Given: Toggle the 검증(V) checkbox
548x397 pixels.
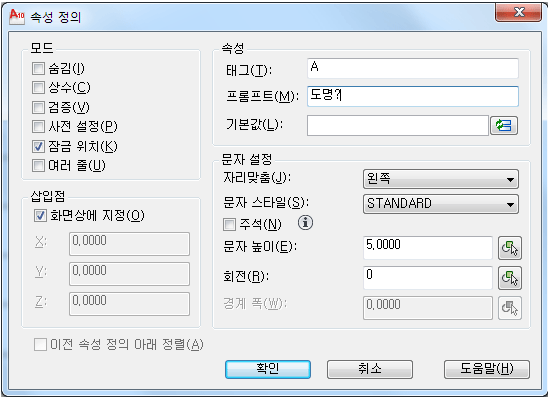Looking at the screenshot, I should pyautogui.click(x=38, y=107).
